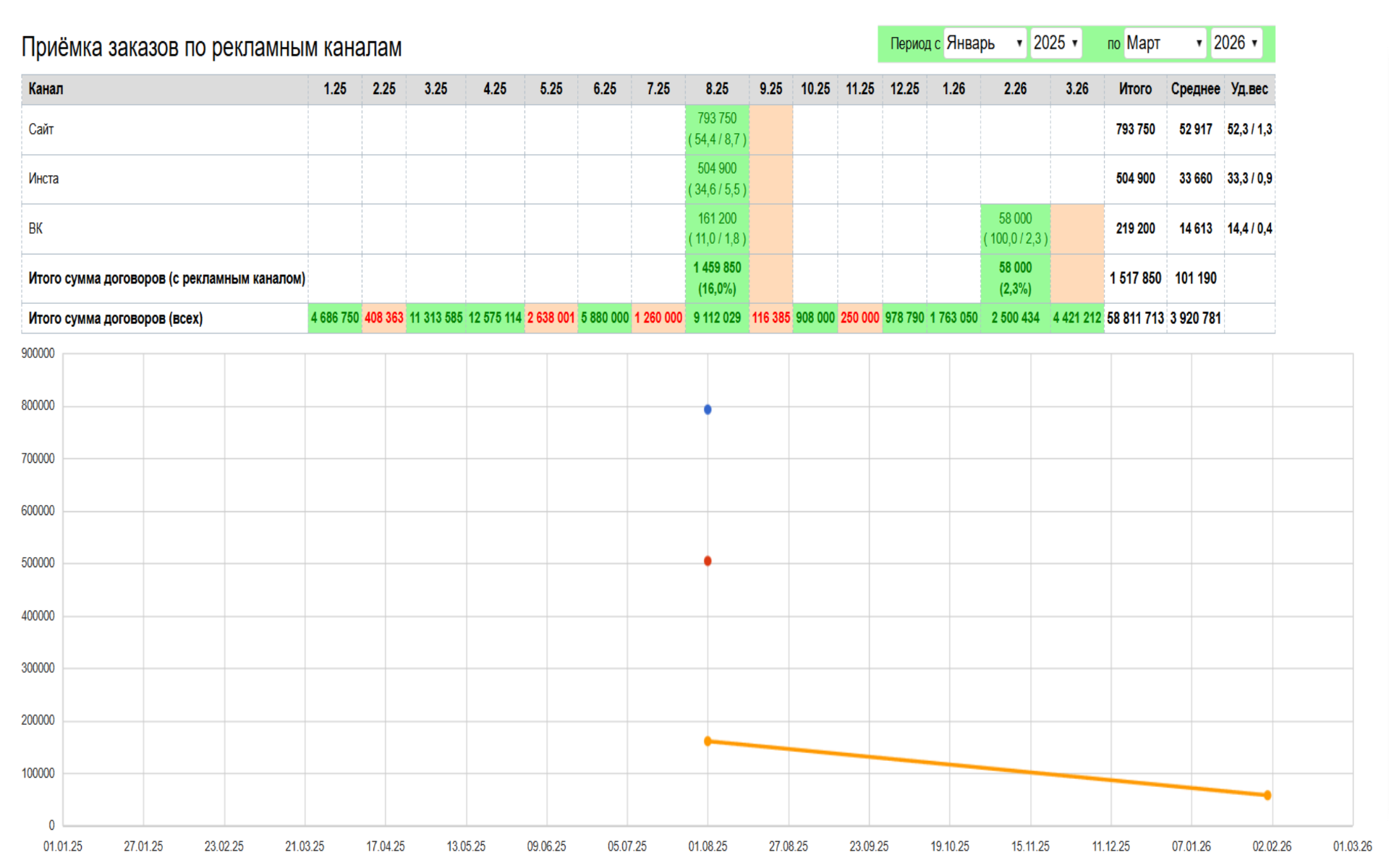Click the 'Инста' row label
This screenshot has height=868, width=1389.
pyautogui.click(x=43, y=179)
